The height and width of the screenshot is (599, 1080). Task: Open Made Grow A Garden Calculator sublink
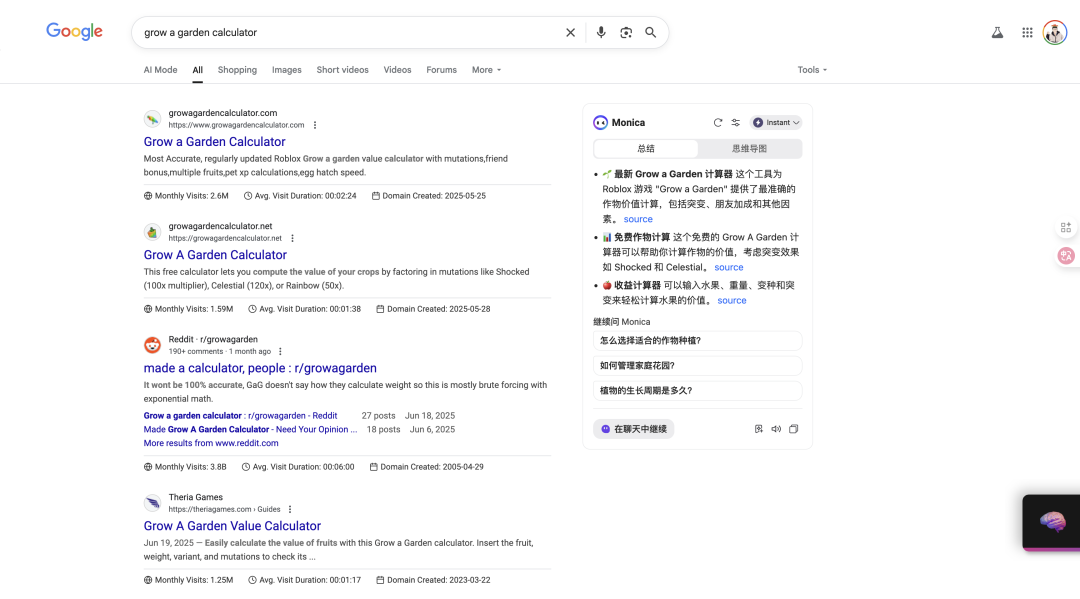[x=250, y=430]
